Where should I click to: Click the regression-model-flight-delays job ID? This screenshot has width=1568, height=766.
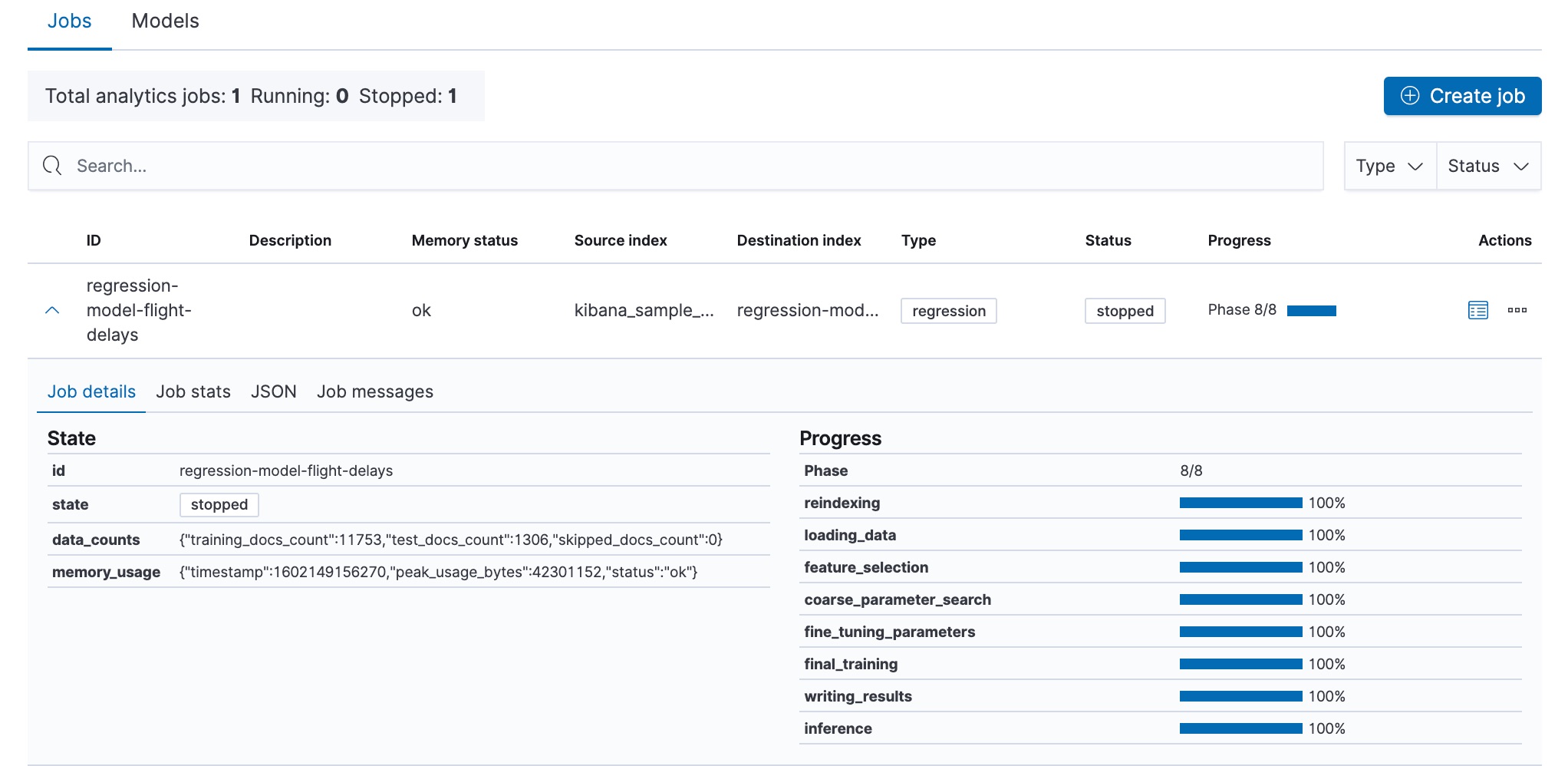click(138, 310)
